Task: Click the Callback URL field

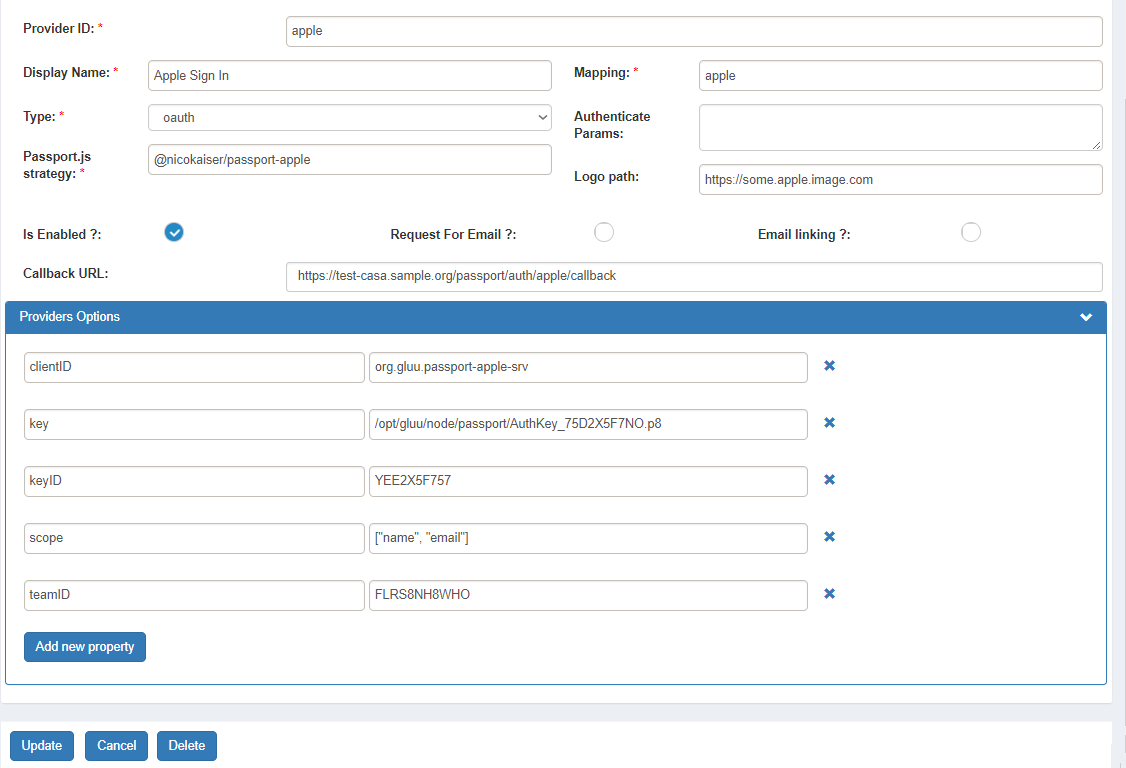Action: [694, 276]
